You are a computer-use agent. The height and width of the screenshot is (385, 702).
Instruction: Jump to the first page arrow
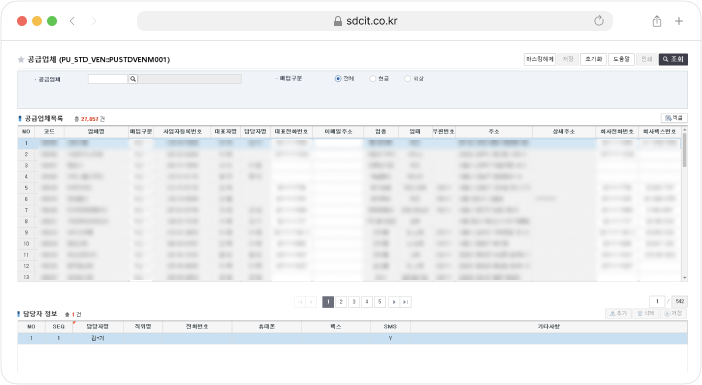point(300,302)
